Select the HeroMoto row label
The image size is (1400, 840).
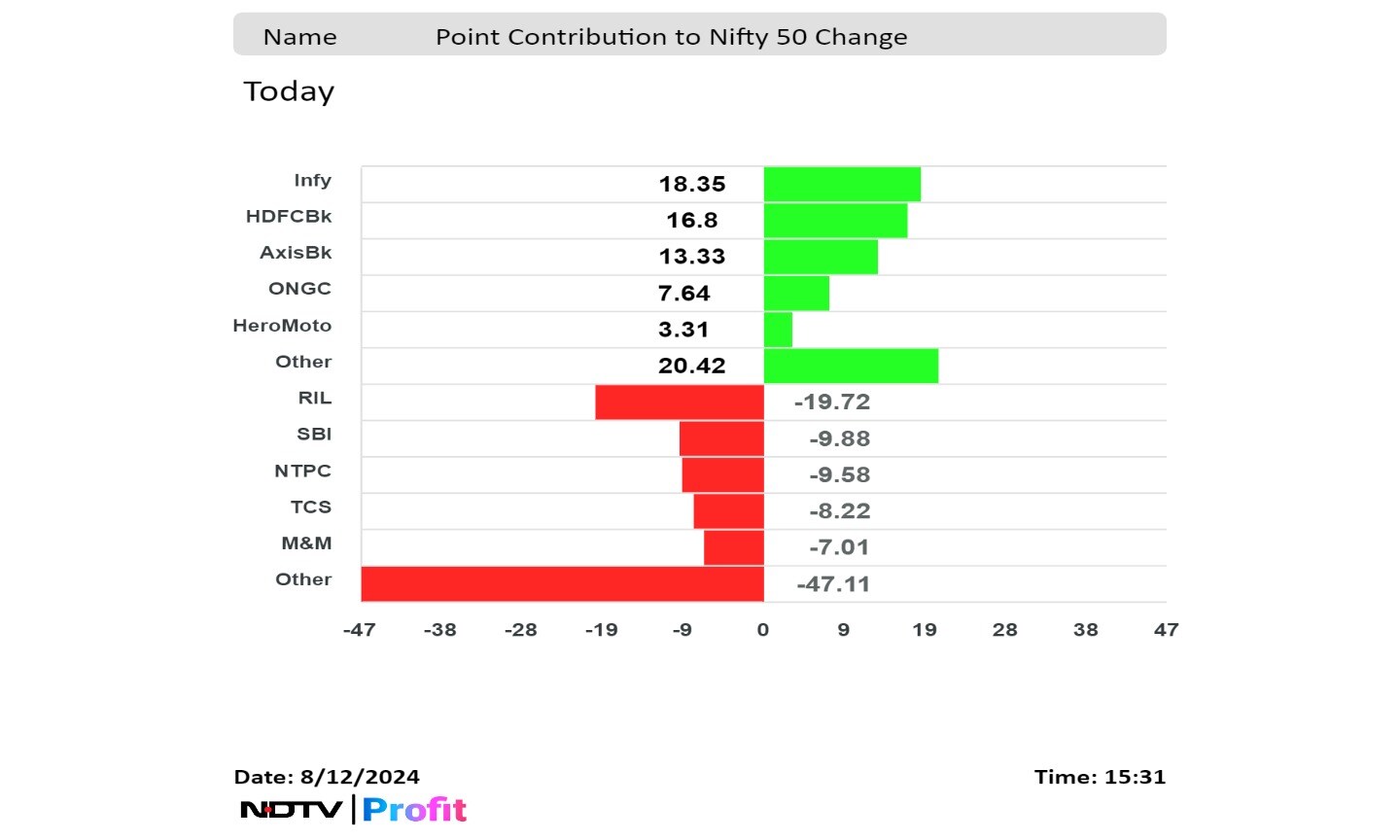(x=282, y=326)
